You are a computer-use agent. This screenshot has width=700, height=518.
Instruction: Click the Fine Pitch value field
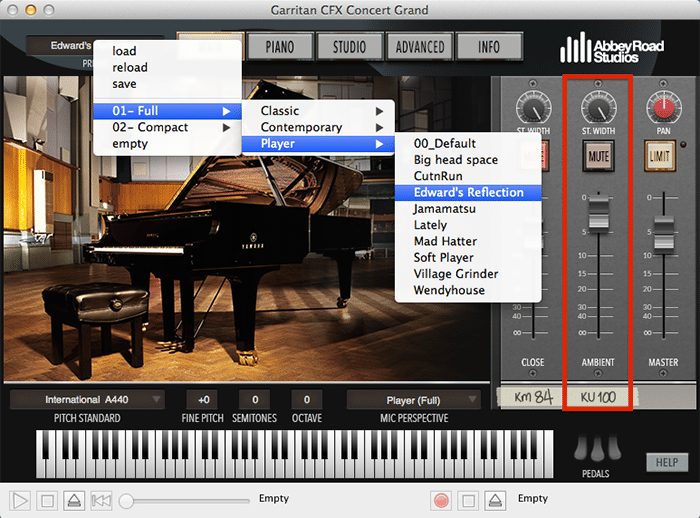[x=204, y=400]
